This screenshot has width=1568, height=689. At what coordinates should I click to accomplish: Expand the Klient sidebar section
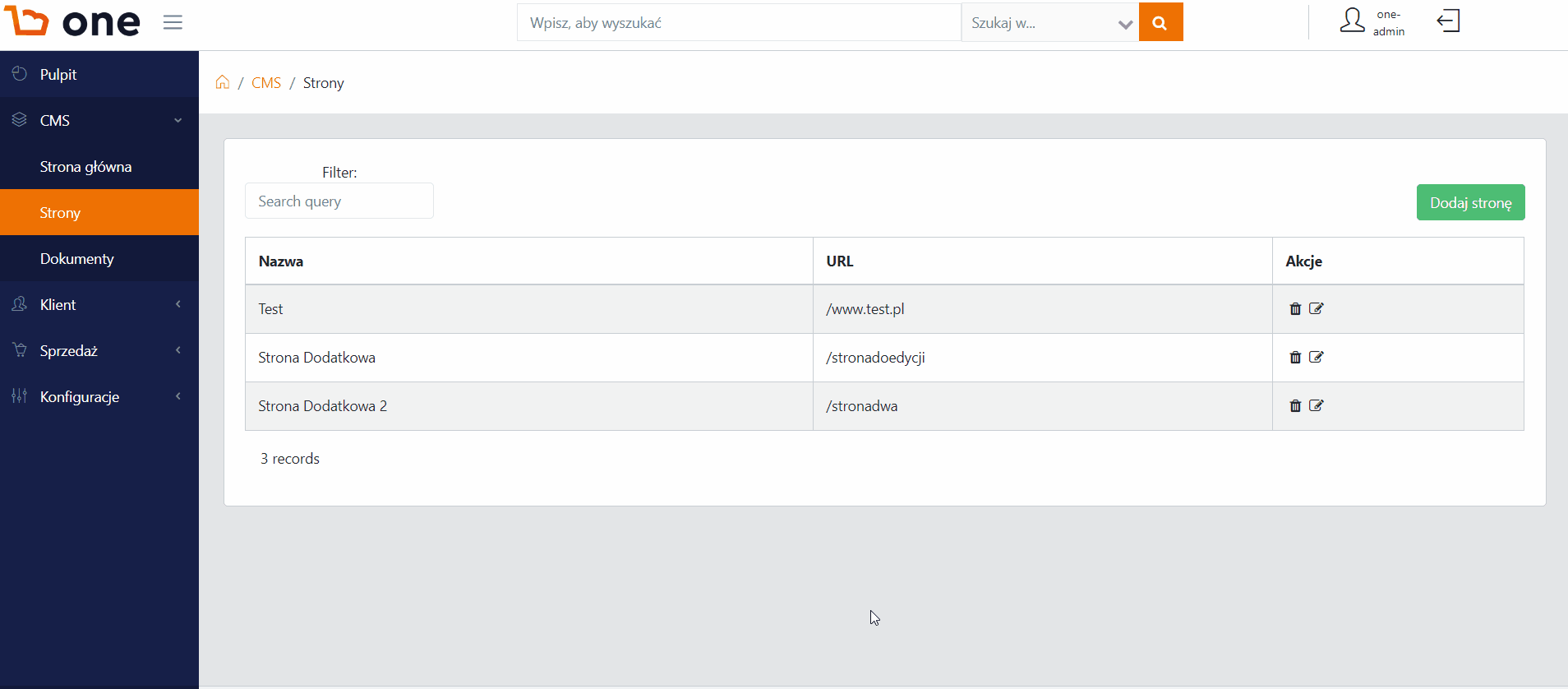(99, 304)
